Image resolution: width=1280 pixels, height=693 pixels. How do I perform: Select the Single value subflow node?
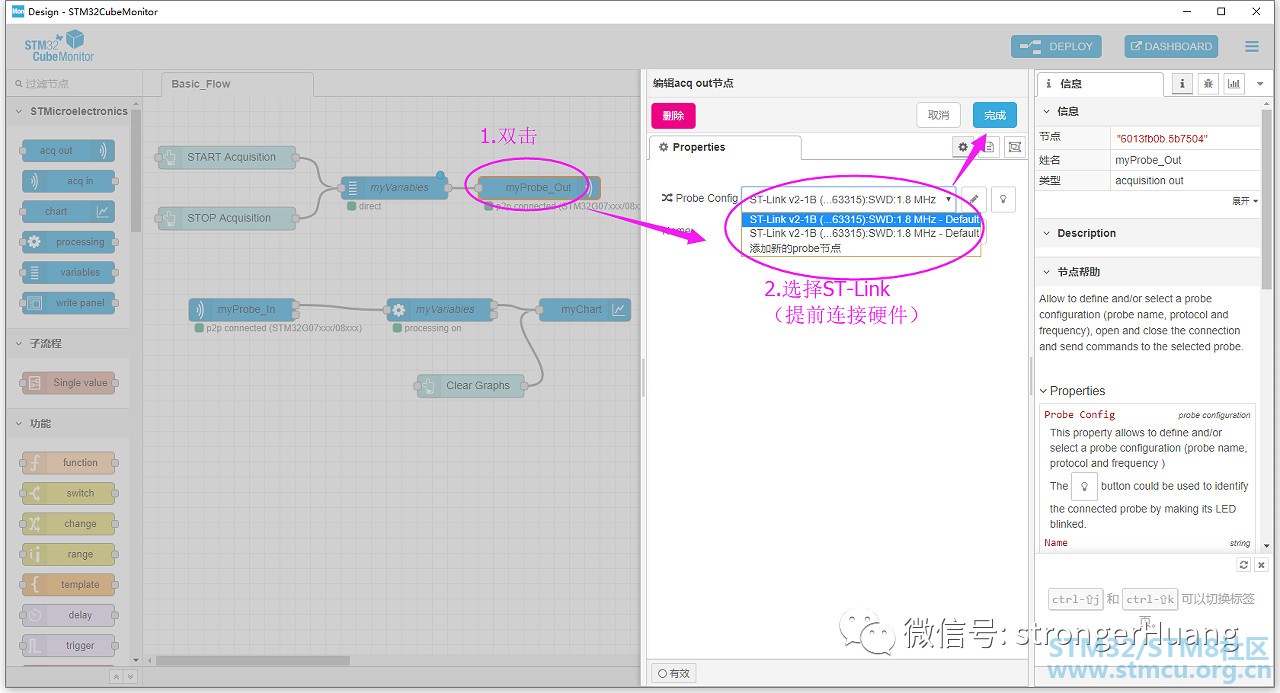pyautogui.click(x=68, y=382)
